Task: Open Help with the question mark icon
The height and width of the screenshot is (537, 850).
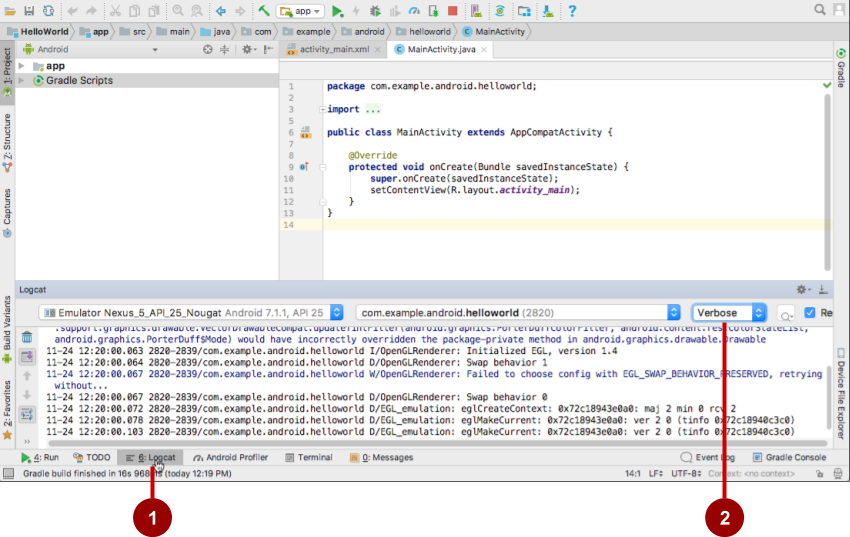Action: [572, 11]
